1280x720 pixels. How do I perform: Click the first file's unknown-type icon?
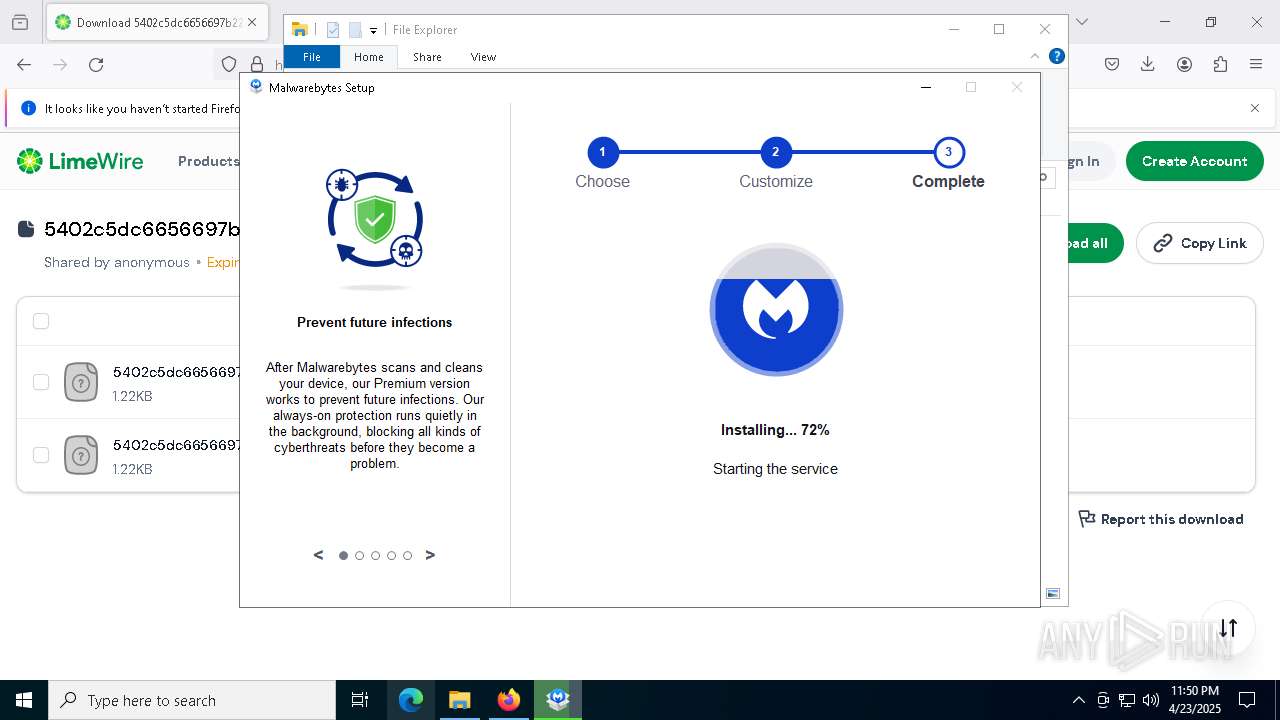tap(81, 382)
